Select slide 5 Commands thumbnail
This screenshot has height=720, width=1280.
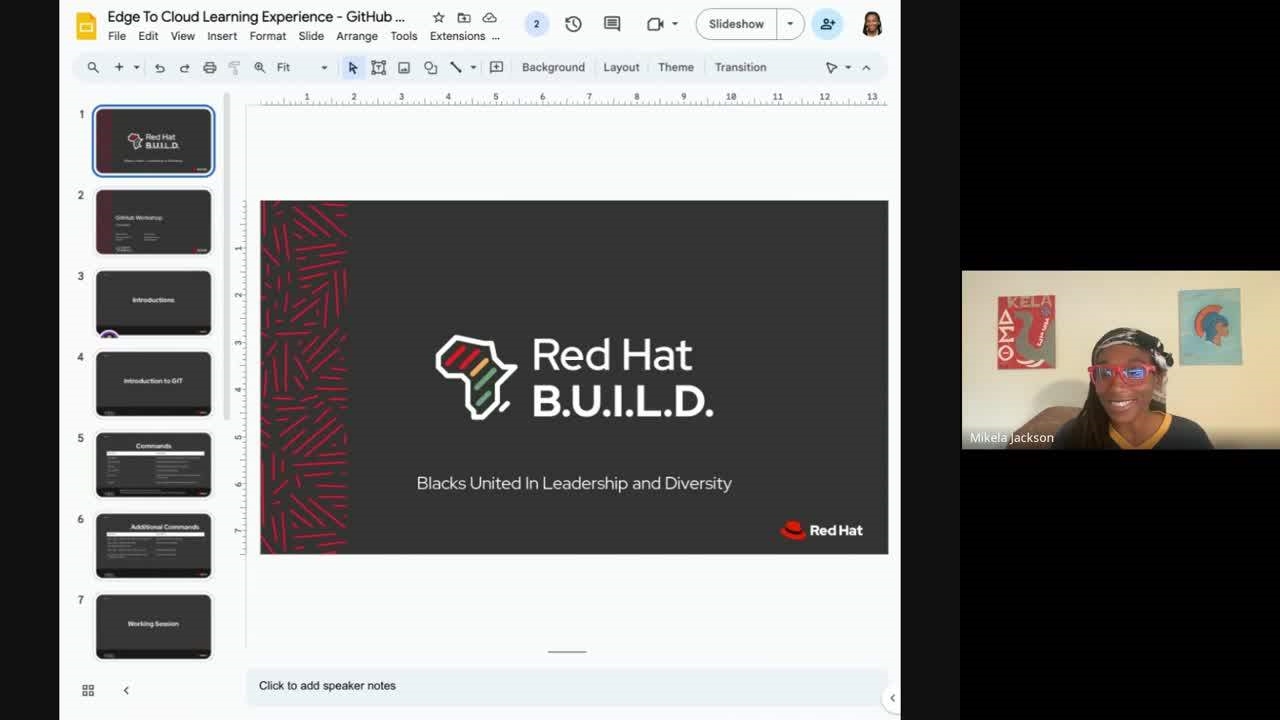click(x=153, y=465)
